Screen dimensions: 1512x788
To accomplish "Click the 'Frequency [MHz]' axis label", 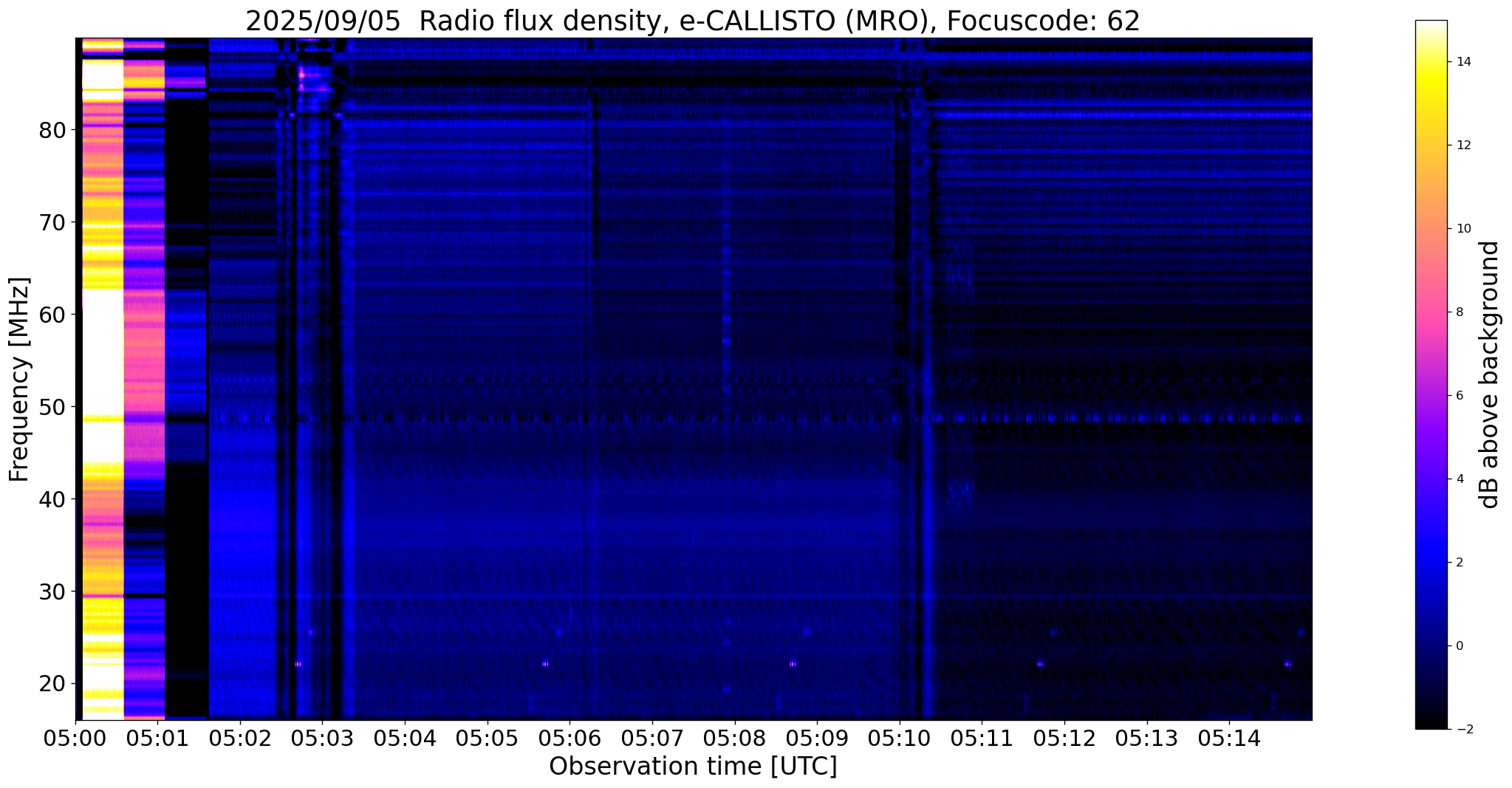I will coord(20,380).
